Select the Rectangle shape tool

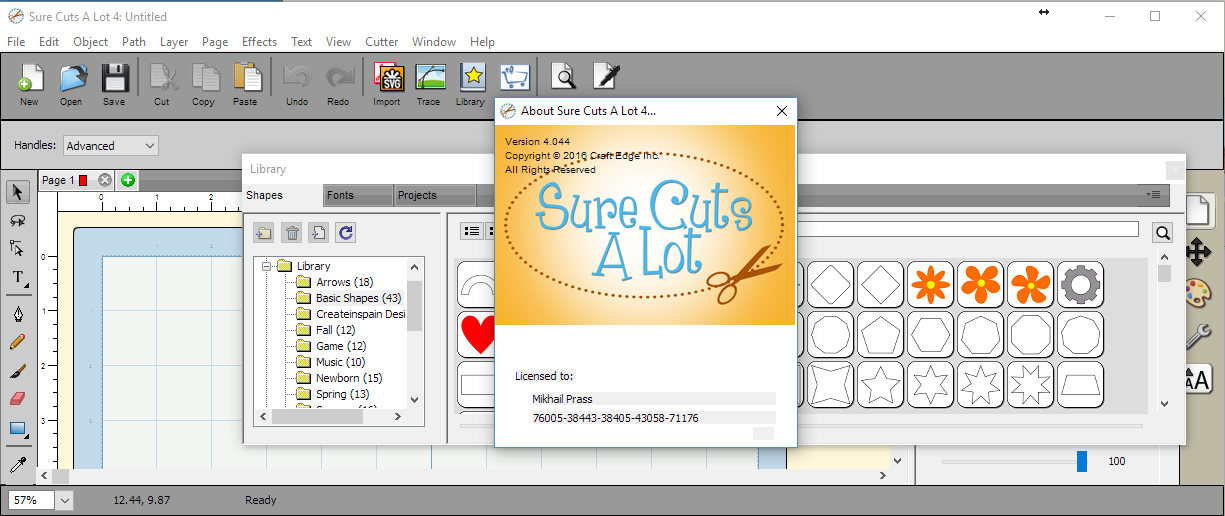click(18, 429)
